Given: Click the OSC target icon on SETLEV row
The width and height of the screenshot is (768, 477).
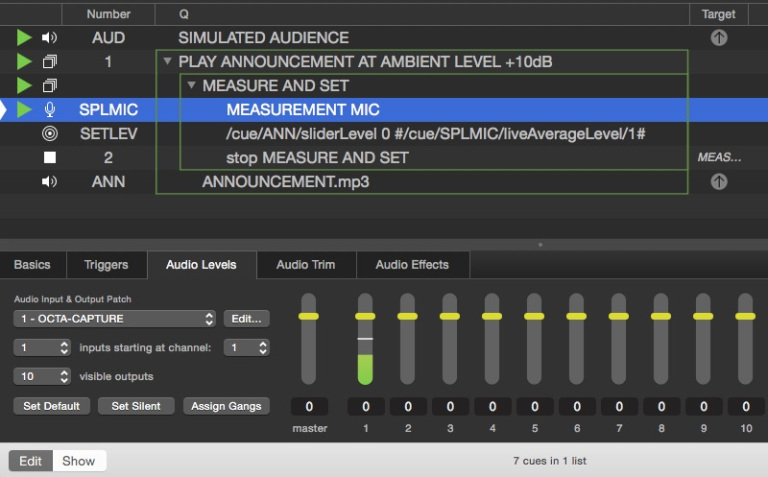Looking at the screenshot, I should point(50,134).
